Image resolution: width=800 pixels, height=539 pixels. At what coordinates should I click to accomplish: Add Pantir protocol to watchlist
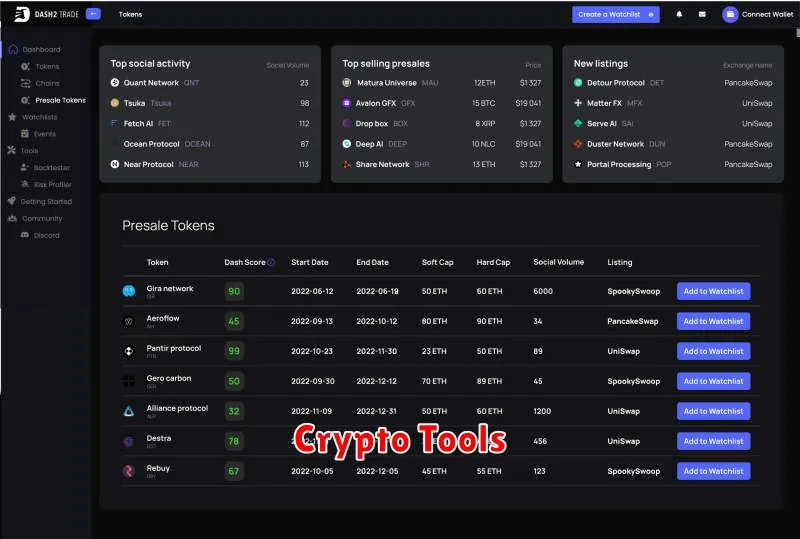click(713, 351)
